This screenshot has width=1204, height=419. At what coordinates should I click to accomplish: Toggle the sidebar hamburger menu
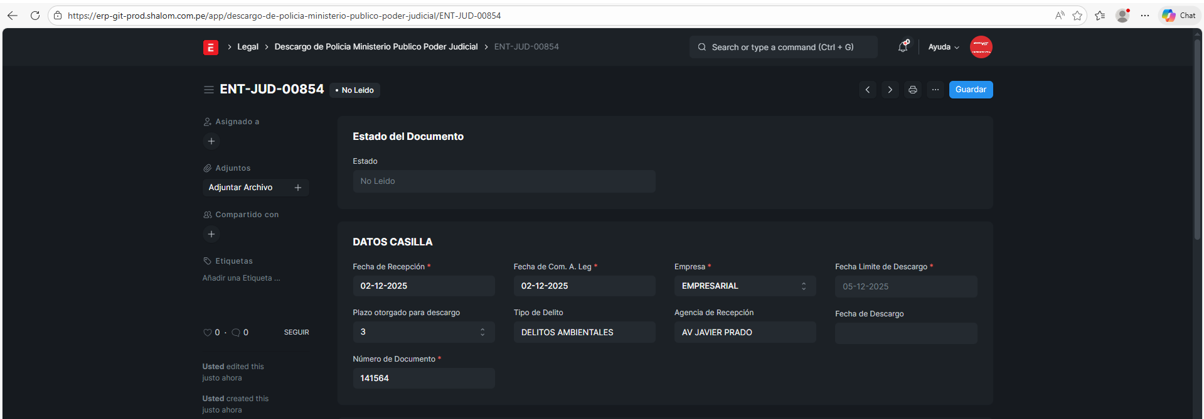[x=208, y=90]
